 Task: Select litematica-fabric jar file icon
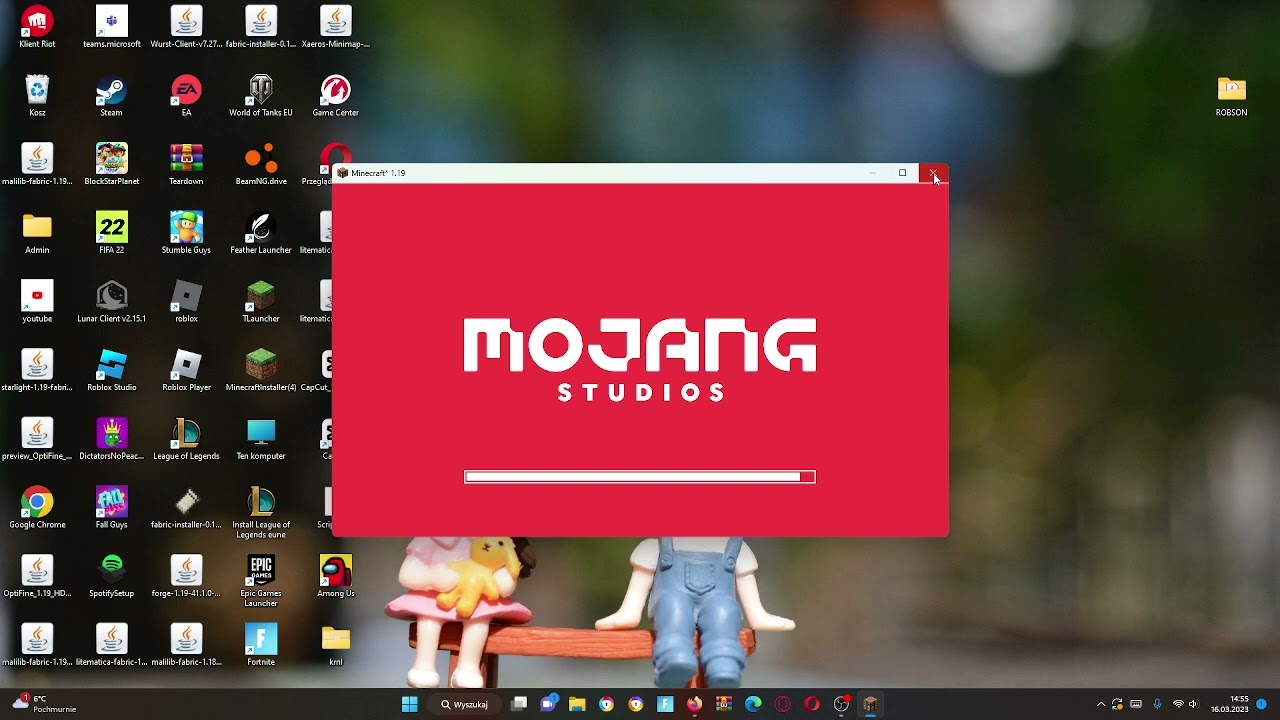pyautogui.click(x=111, y=645)
